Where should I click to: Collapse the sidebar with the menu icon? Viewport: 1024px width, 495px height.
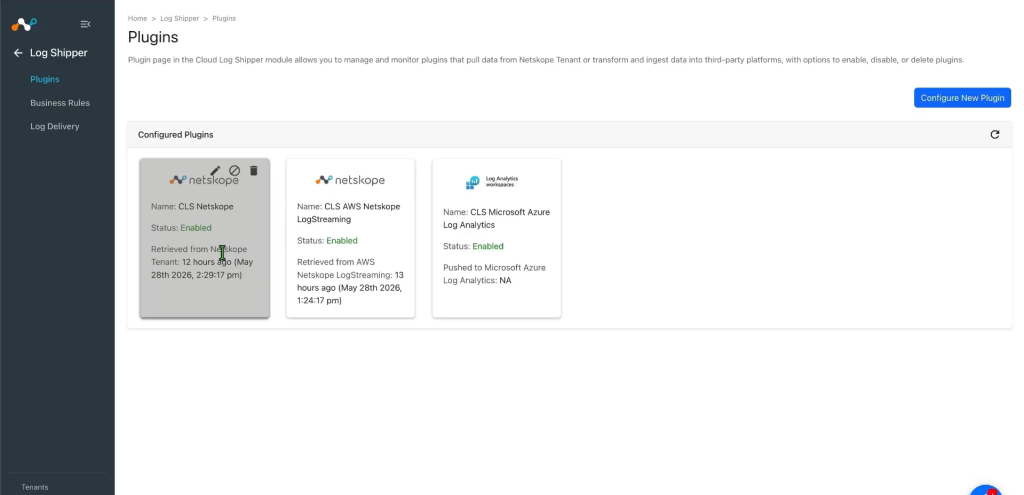point(86,24)
